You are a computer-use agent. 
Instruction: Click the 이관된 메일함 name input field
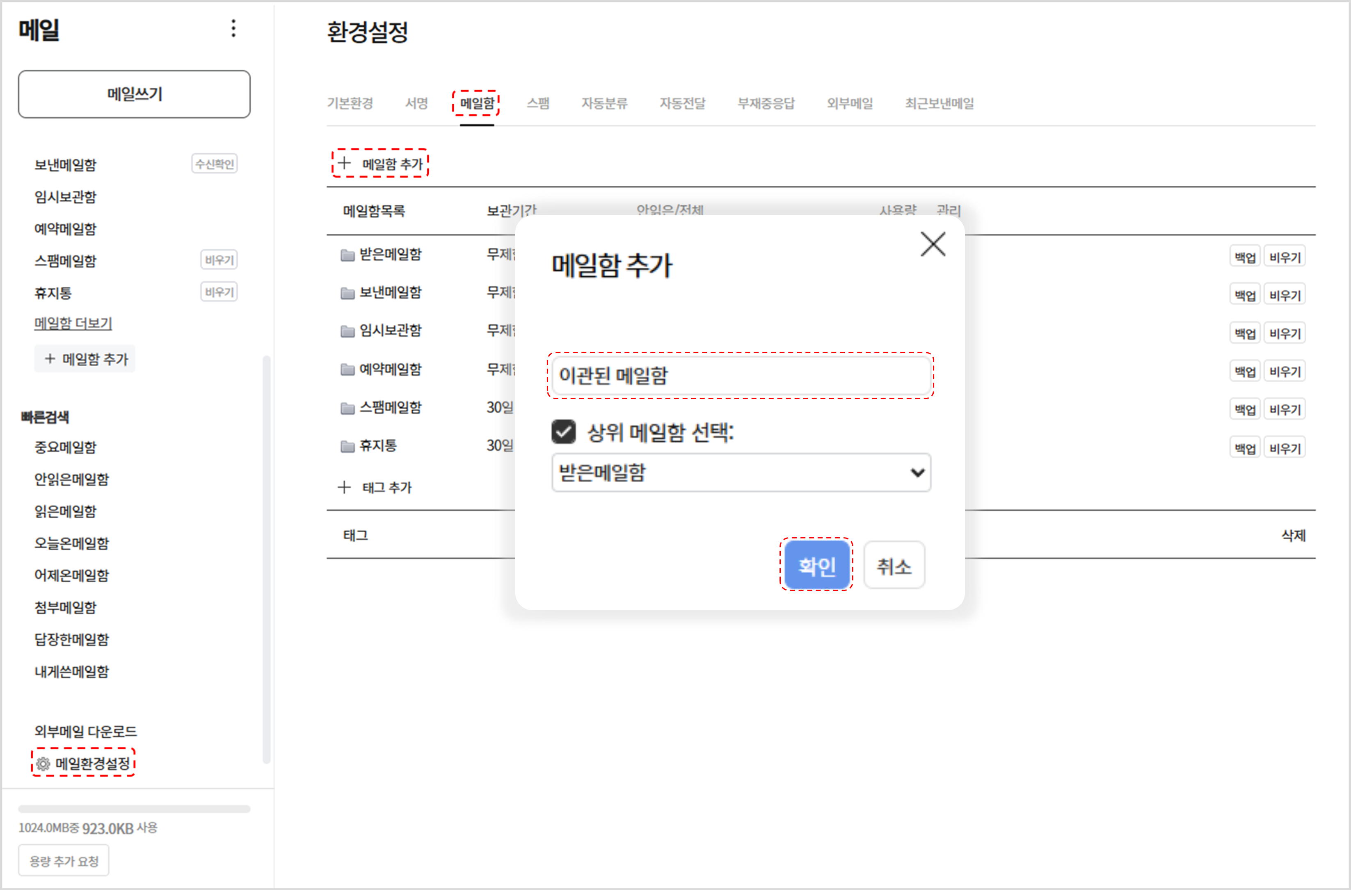coord(741,376)
